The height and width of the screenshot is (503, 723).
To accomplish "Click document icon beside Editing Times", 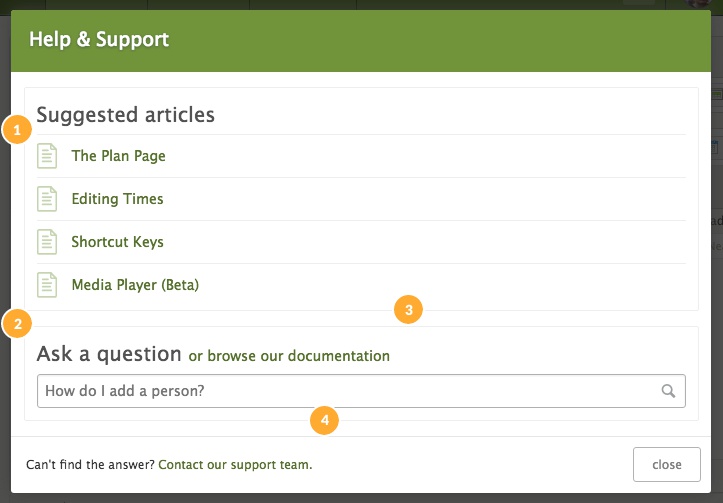I will [x=47, y=199].
